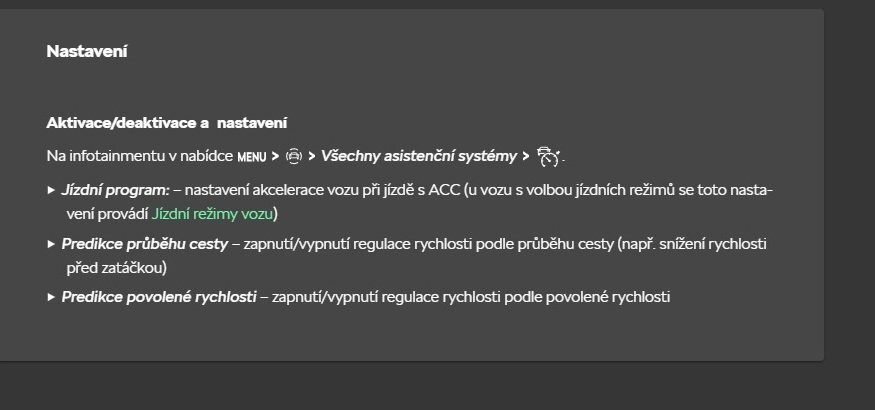The height and width of the screenshot is (410, 875).
Task: Open the Jízdní režimy vozu link
Action: click(212, 214)
